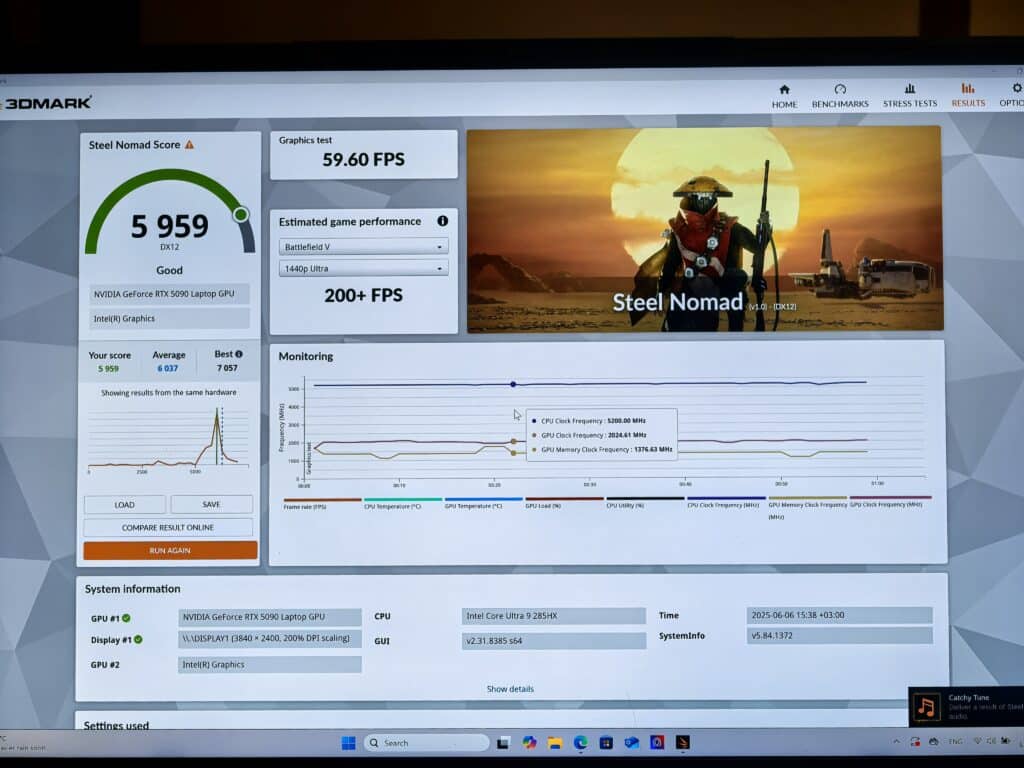Open the Outlook taskbar icon
The image size is (1024, 768).
click(x=632, y=743)
